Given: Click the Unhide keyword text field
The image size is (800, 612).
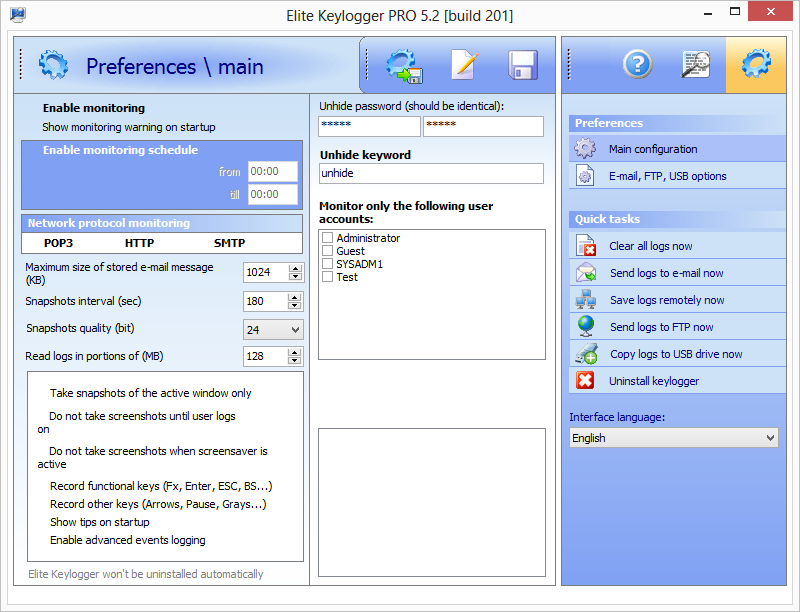Looking at the screenshot, I should [x=430, y=173].
